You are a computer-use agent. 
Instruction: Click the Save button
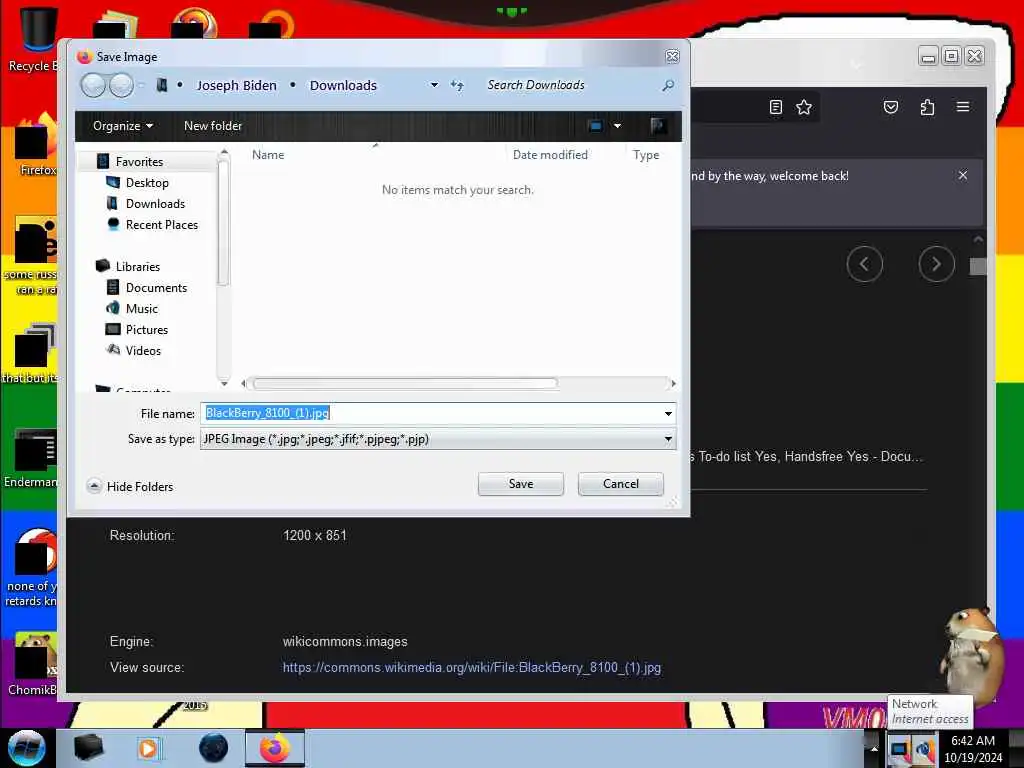pos(520,484)
